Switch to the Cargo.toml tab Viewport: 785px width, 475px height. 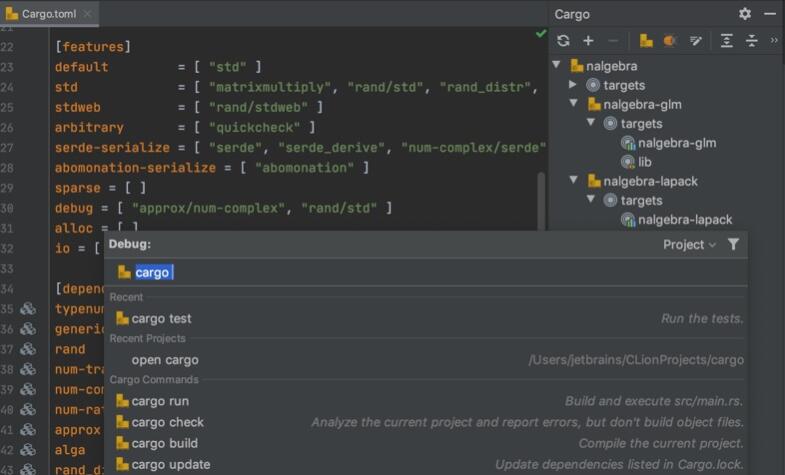(x=49, y=14)
